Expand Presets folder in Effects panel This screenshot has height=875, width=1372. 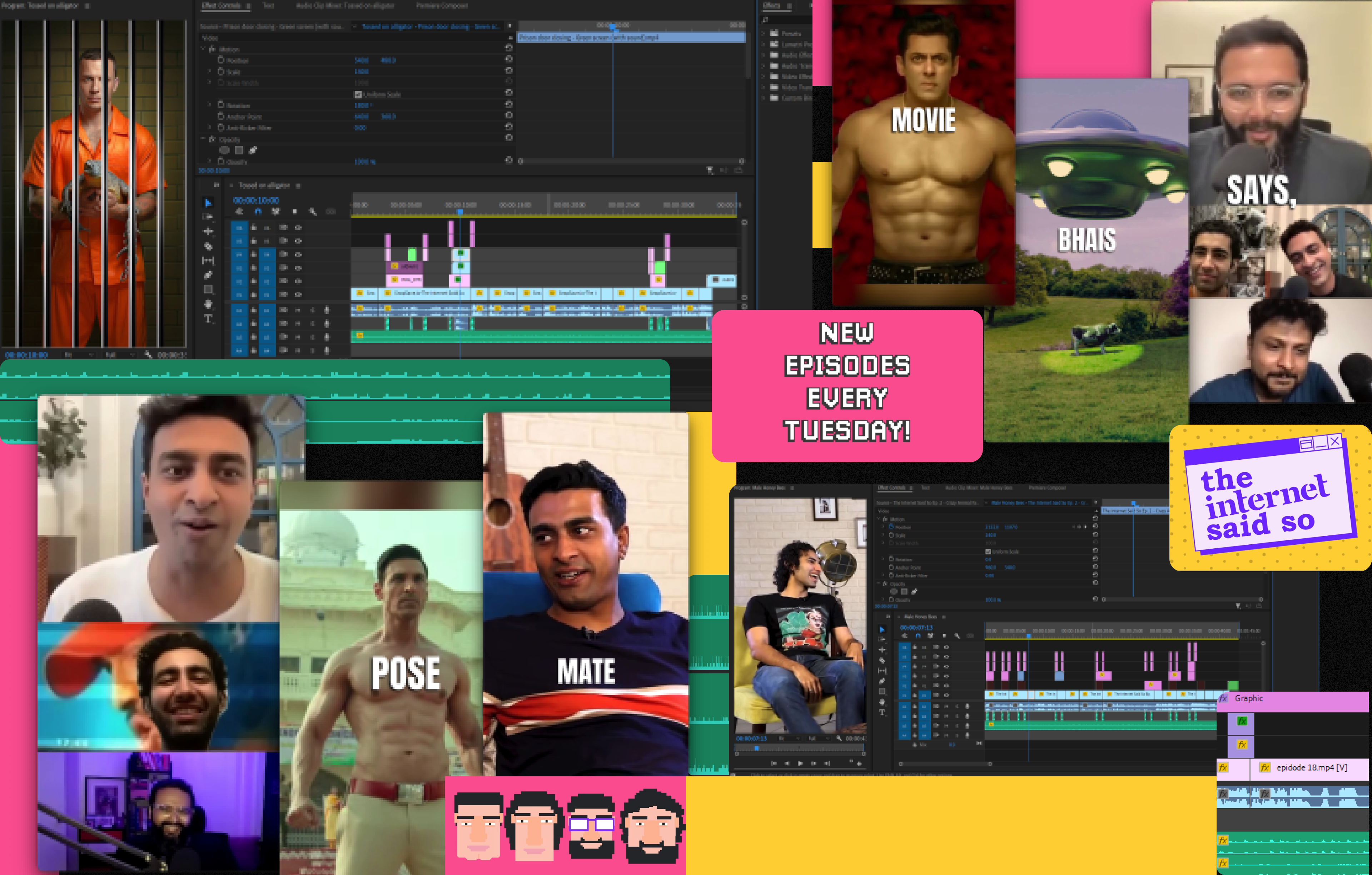pos(764,34)
